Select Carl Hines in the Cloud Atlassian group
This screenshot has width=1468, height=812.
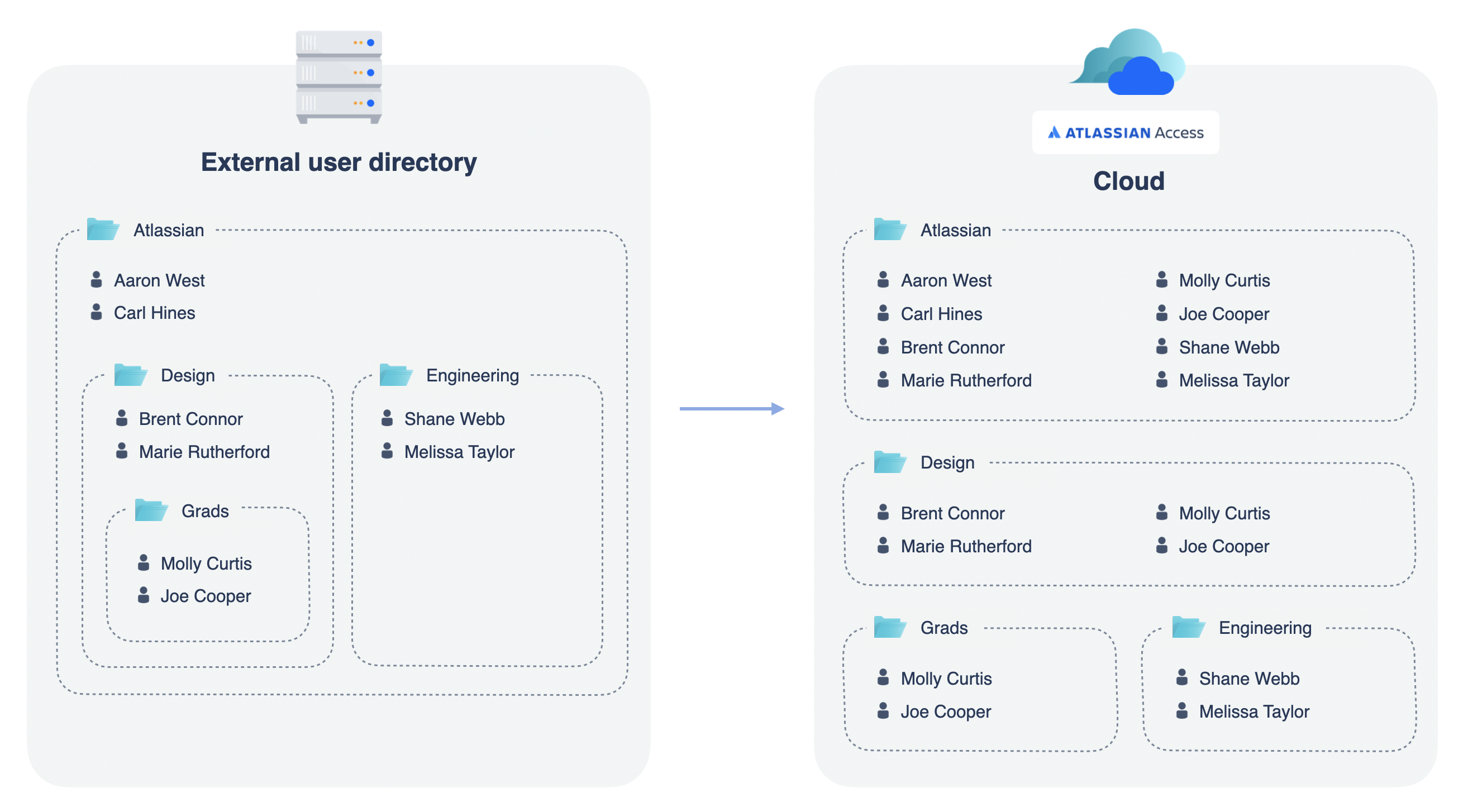941,313
